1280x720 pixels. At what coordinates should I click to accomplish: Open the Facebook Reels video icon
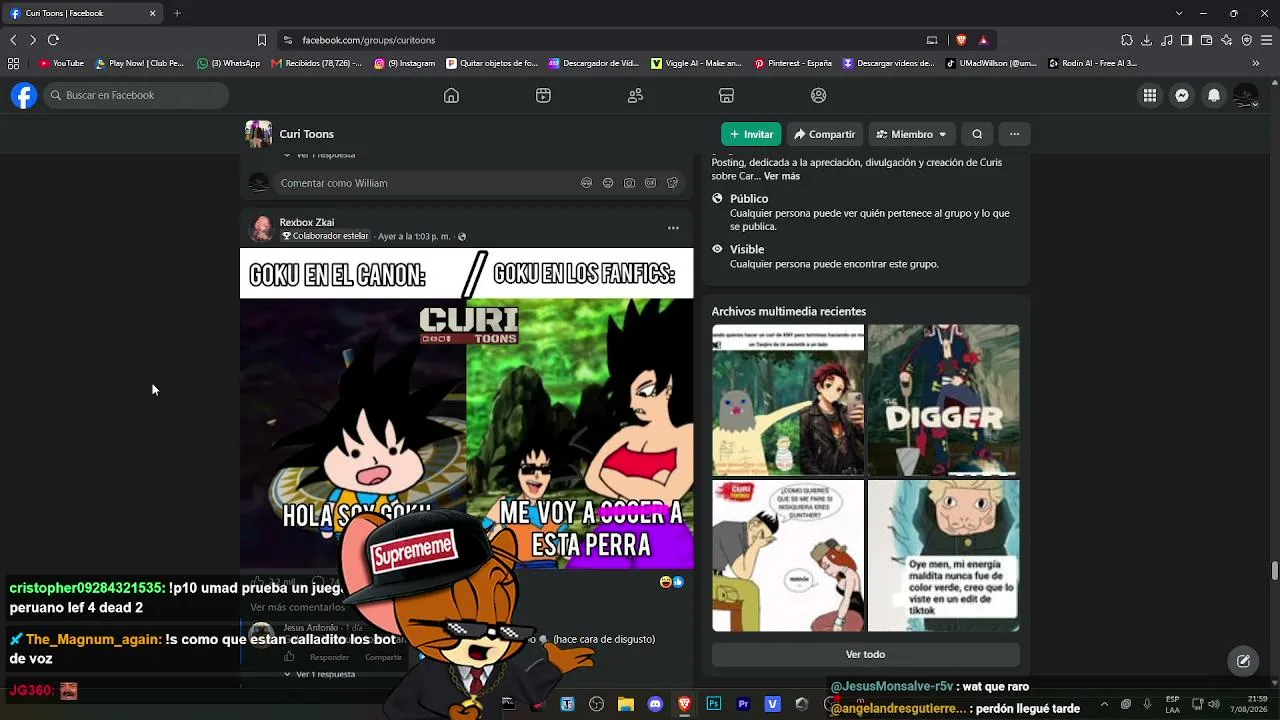tap(543, 95)
